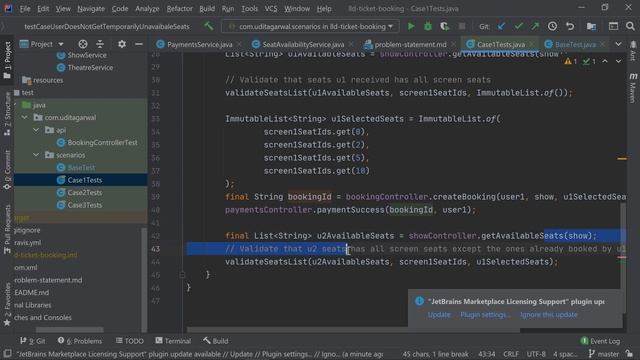
Task: Open the Analyze menu
Action: tap(147, 9)
